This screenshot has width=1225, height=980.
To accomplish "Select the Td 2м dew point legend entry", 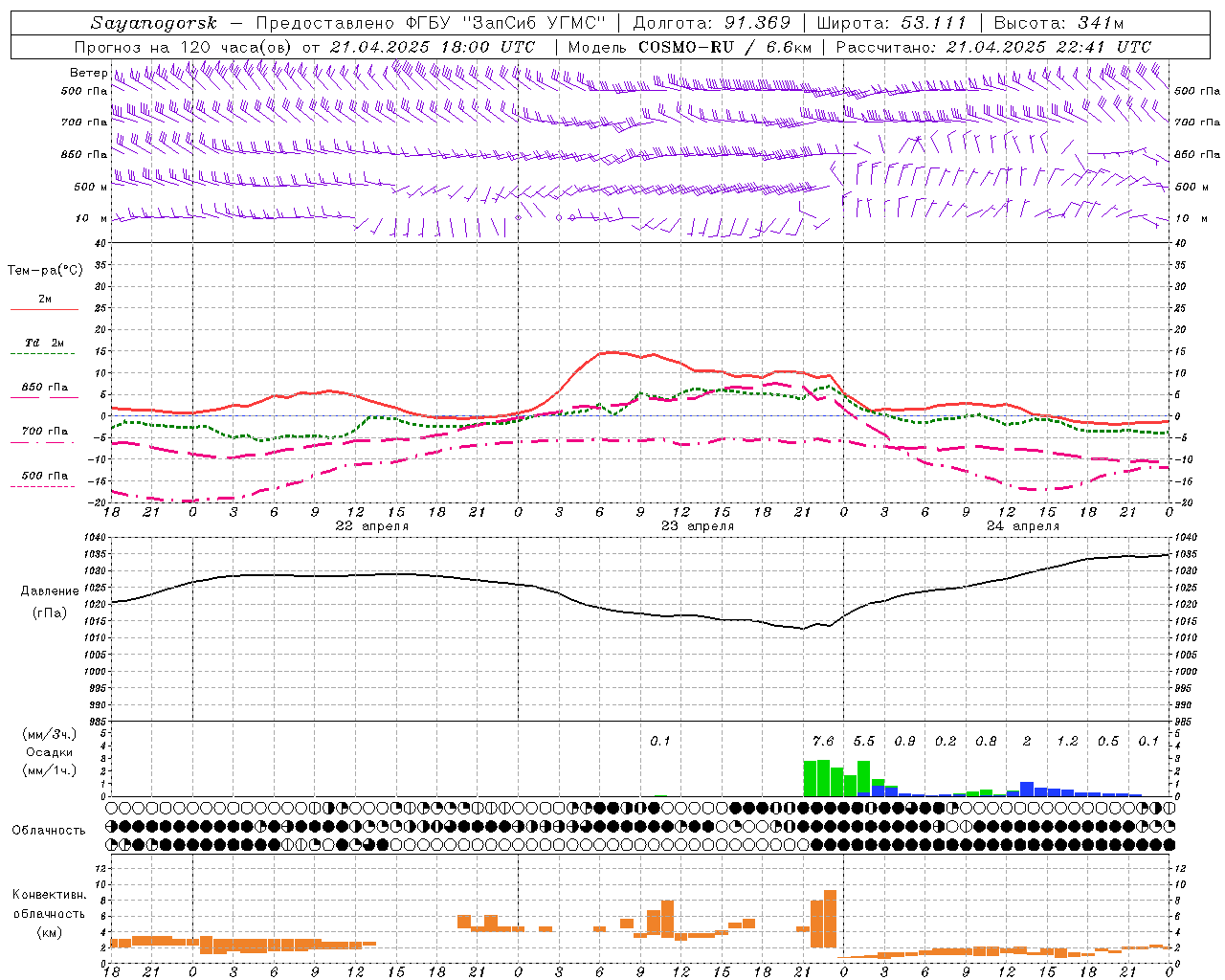I will point(45,343).
